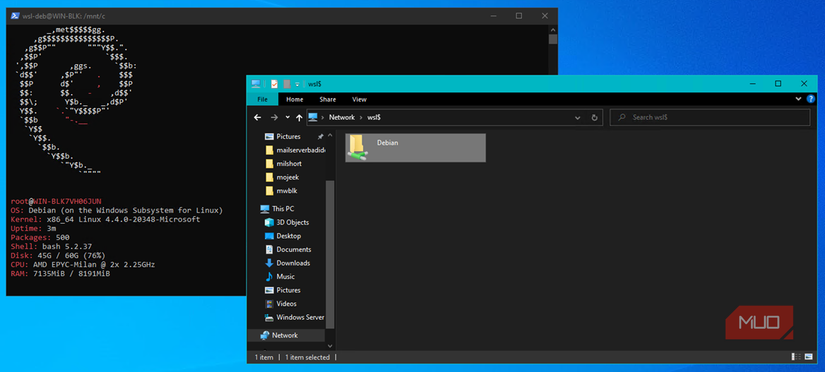Unpin Pictures using the pin icon

tap(320, 136)
